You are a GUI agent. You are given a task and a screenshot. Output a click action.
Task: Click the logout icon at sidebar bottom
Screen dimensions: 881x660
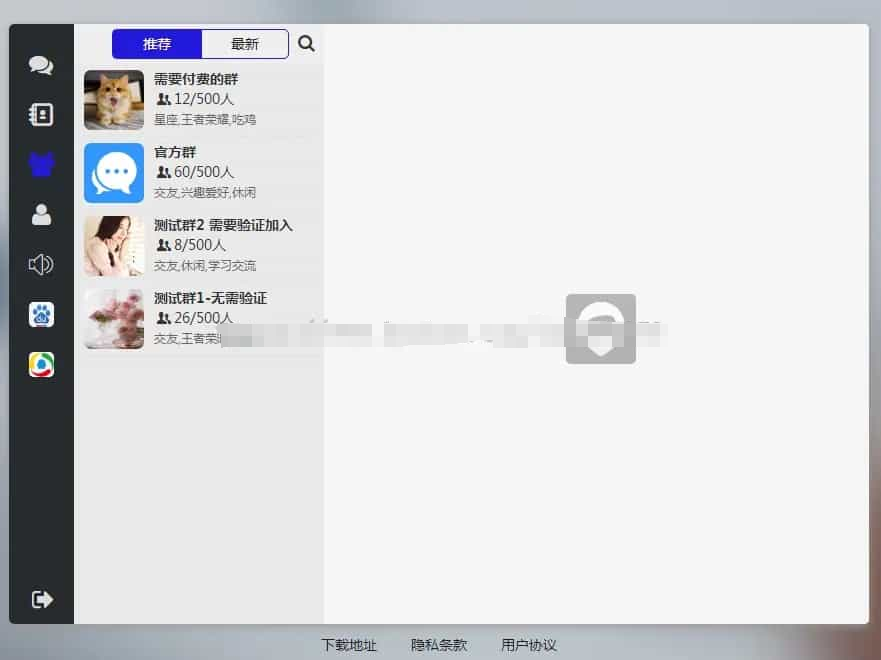tap(41, 599)
